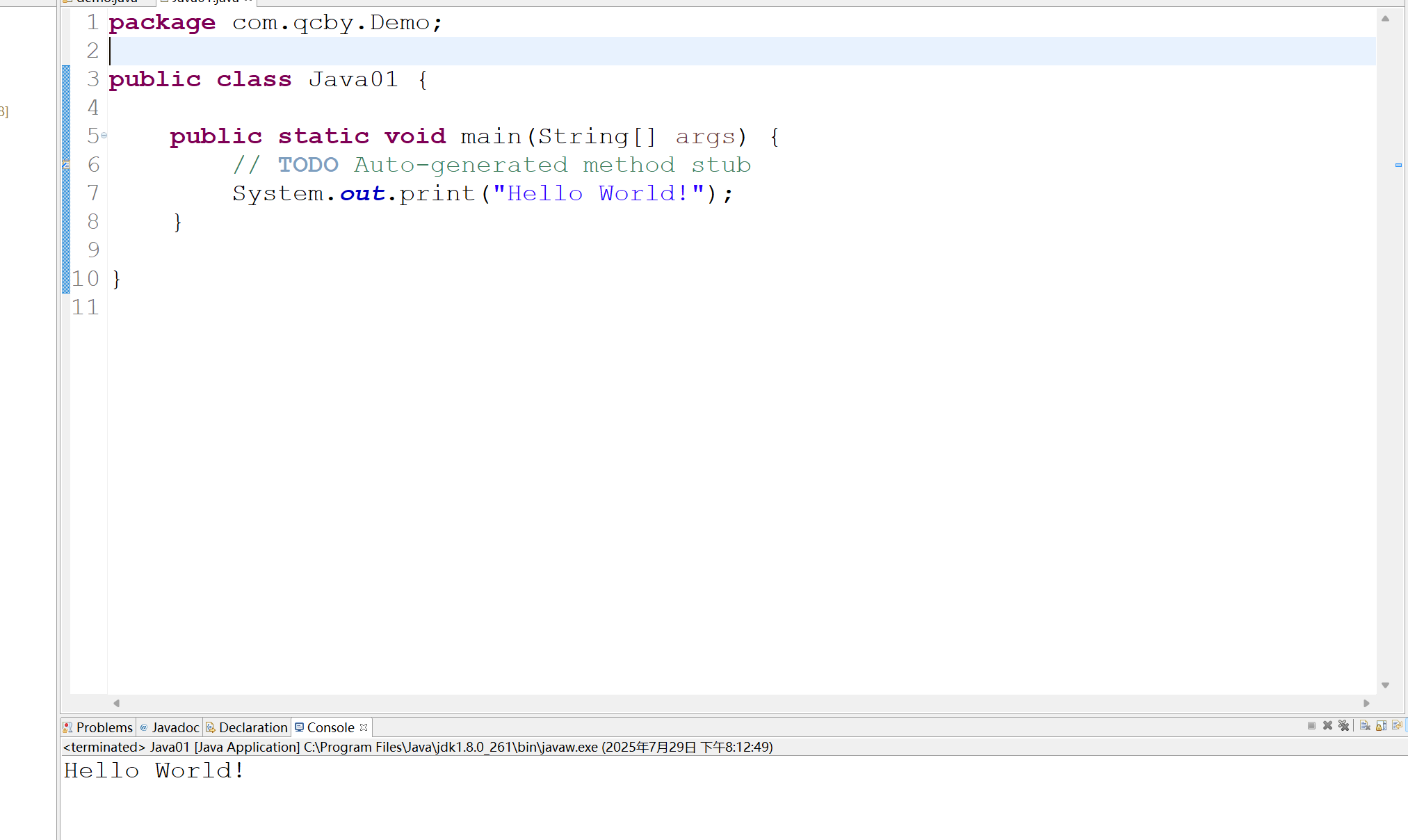Toggle the console Scroll Lock icon
The image size is (1408, 840).
click(1381, 726)
